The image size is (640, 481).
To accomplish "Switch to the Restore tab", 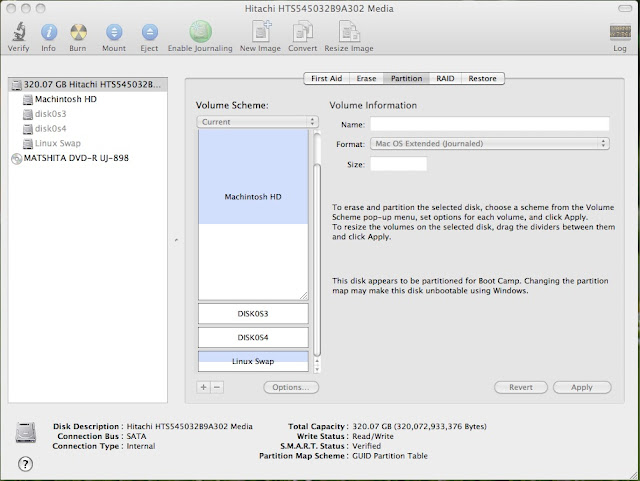I will point(482,78).
